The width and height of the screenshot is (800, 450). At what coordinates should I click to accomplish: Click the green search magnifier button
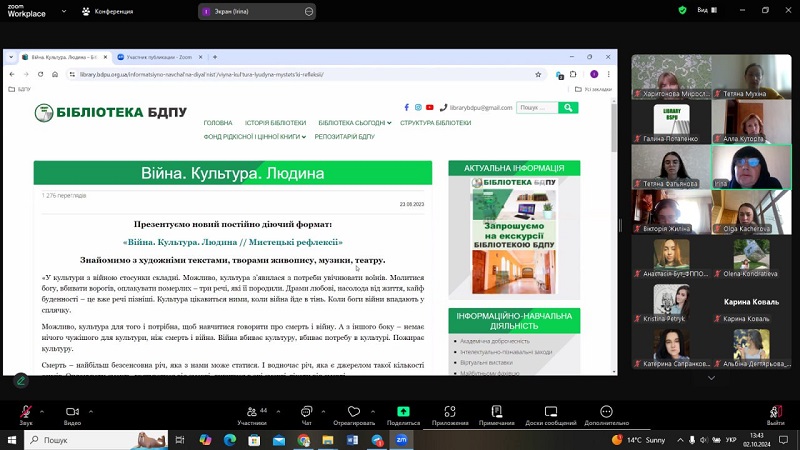[x=568, y=108]
